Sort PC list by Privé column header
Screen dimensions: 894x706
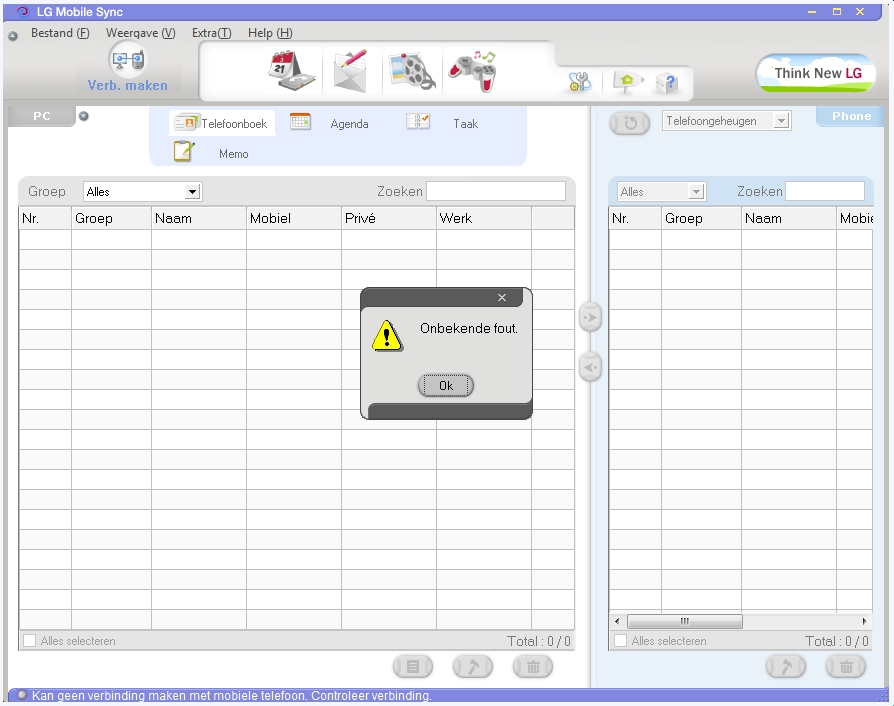(389, 218)
